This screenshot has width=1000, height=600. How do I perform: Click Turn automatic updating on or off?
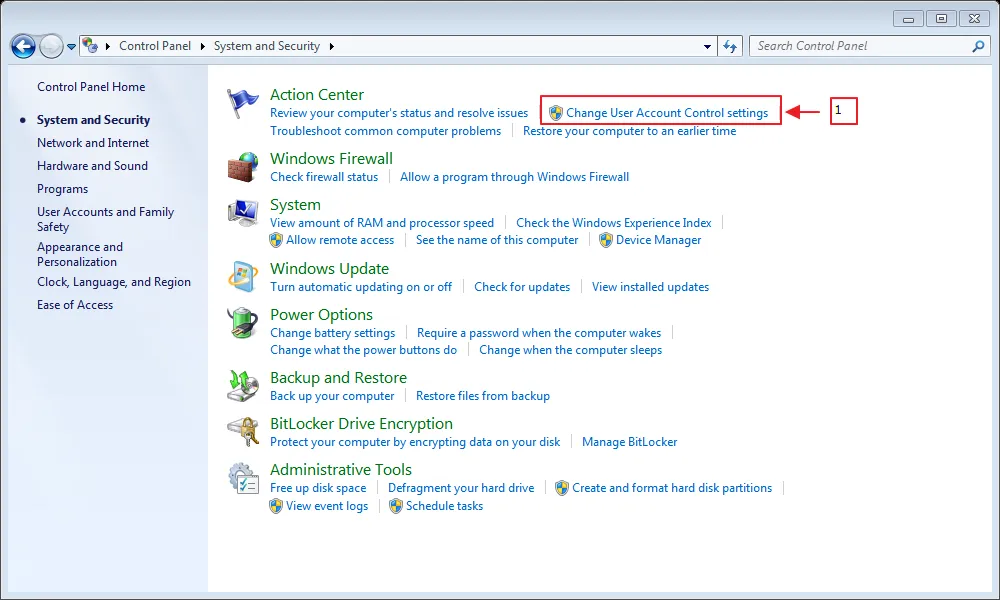click(x=361, y=287)
